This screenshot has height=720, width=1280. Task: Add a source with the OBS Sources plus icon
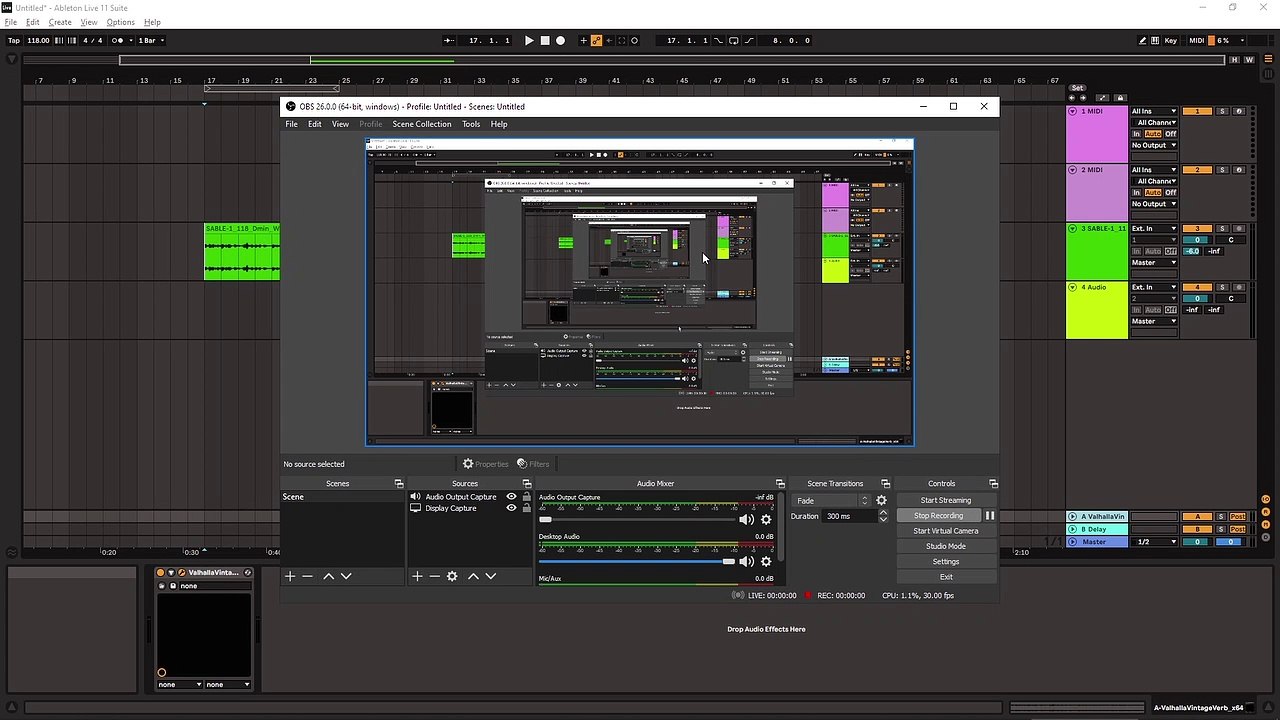pyautogui.click(x=417, y=576)
